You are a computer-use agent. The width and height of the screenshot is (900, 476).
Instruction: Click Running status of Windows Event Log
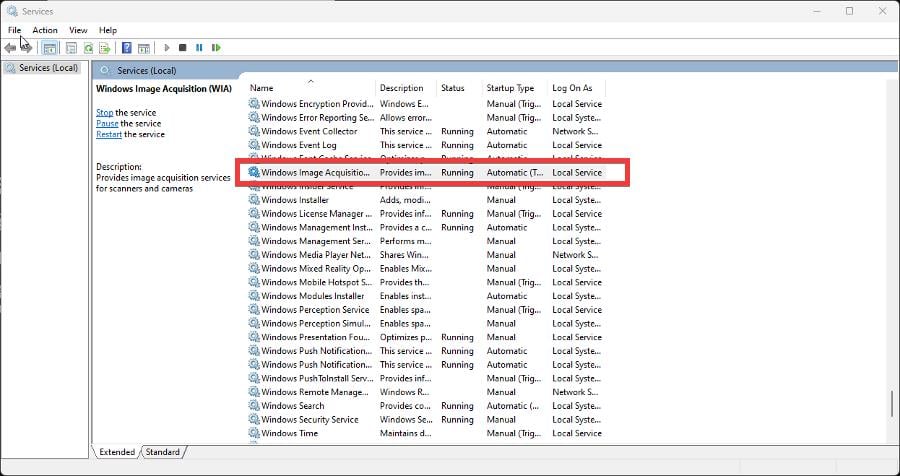[x=457, y=145]
